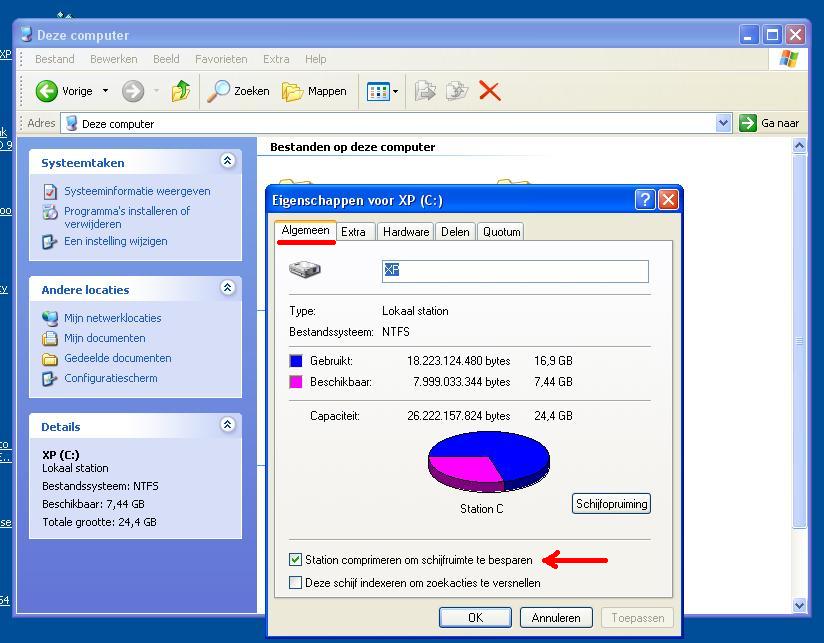Click the magenta Beschikbaar color swatch
Screen dimensions: 824x643
(296, 382)
